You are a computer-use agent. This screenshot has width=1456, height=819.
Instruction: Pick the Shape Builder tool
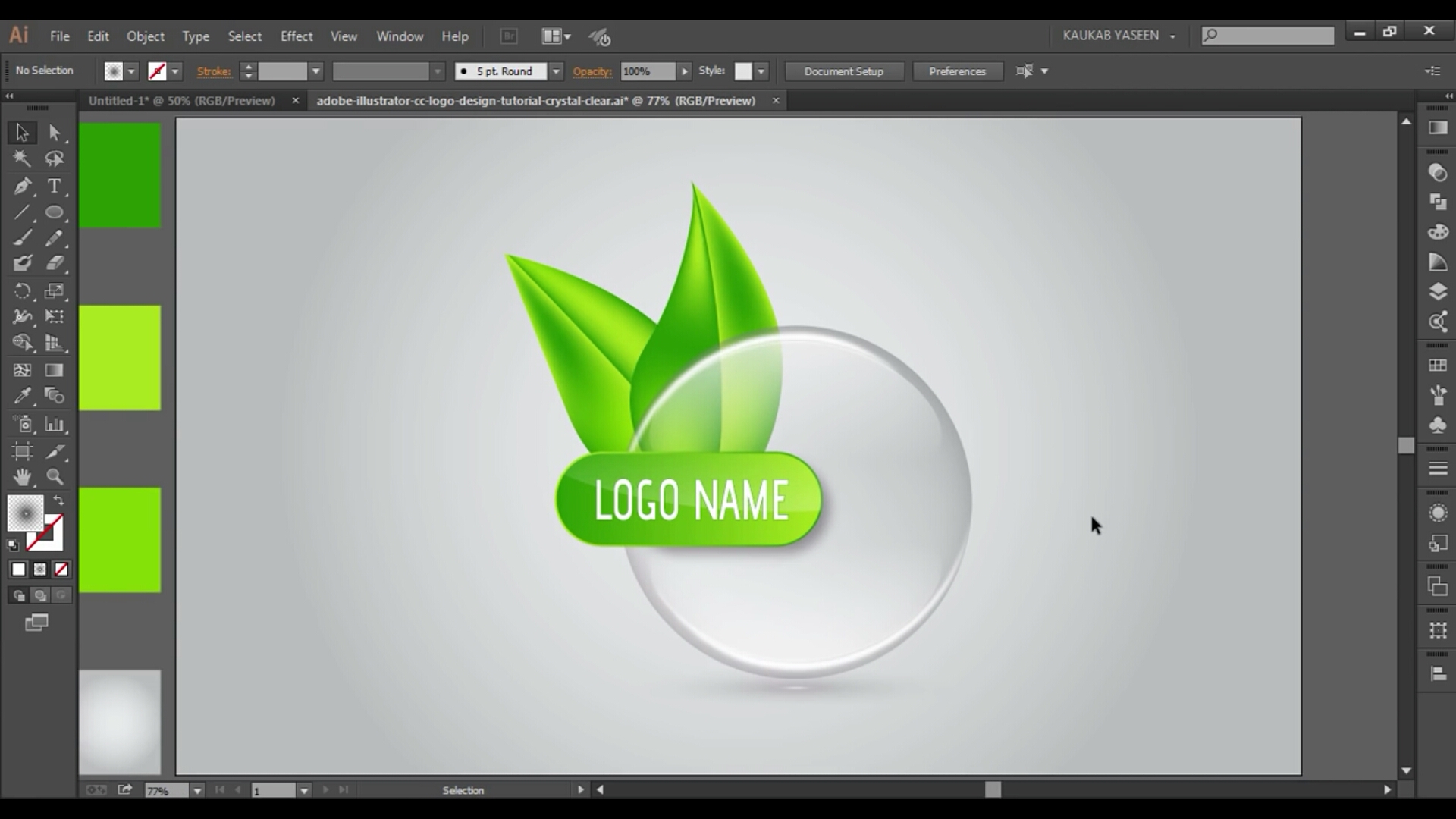click(x=22, y=343)
